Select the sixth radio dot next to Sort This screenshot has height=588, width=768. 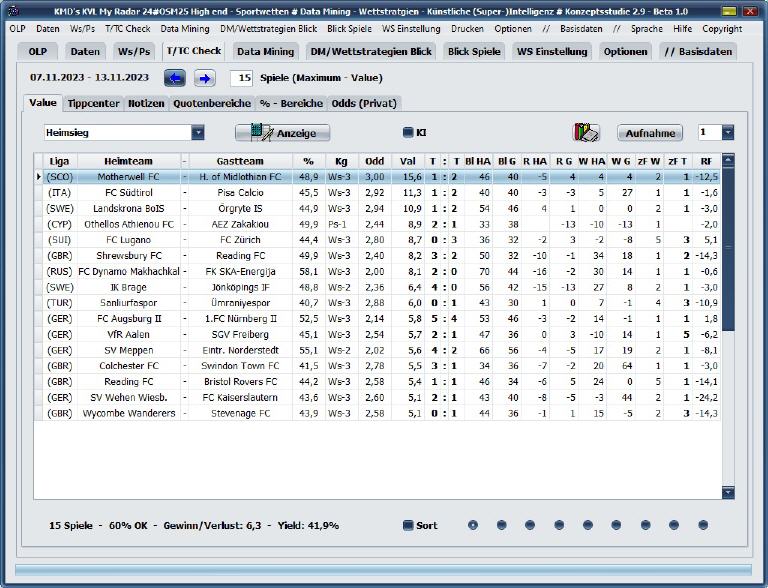(x=616, y=525)
